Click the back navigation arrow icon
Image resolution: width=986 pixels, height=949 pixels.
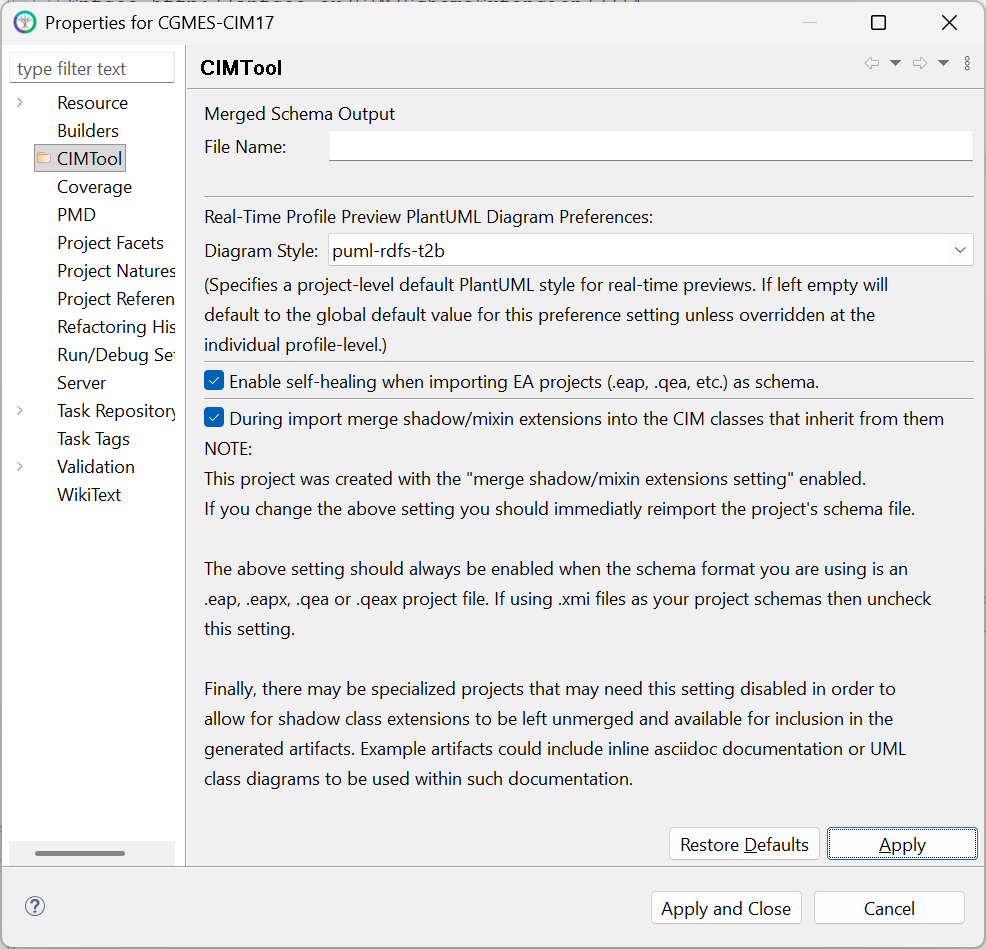(x=872, y=63)
